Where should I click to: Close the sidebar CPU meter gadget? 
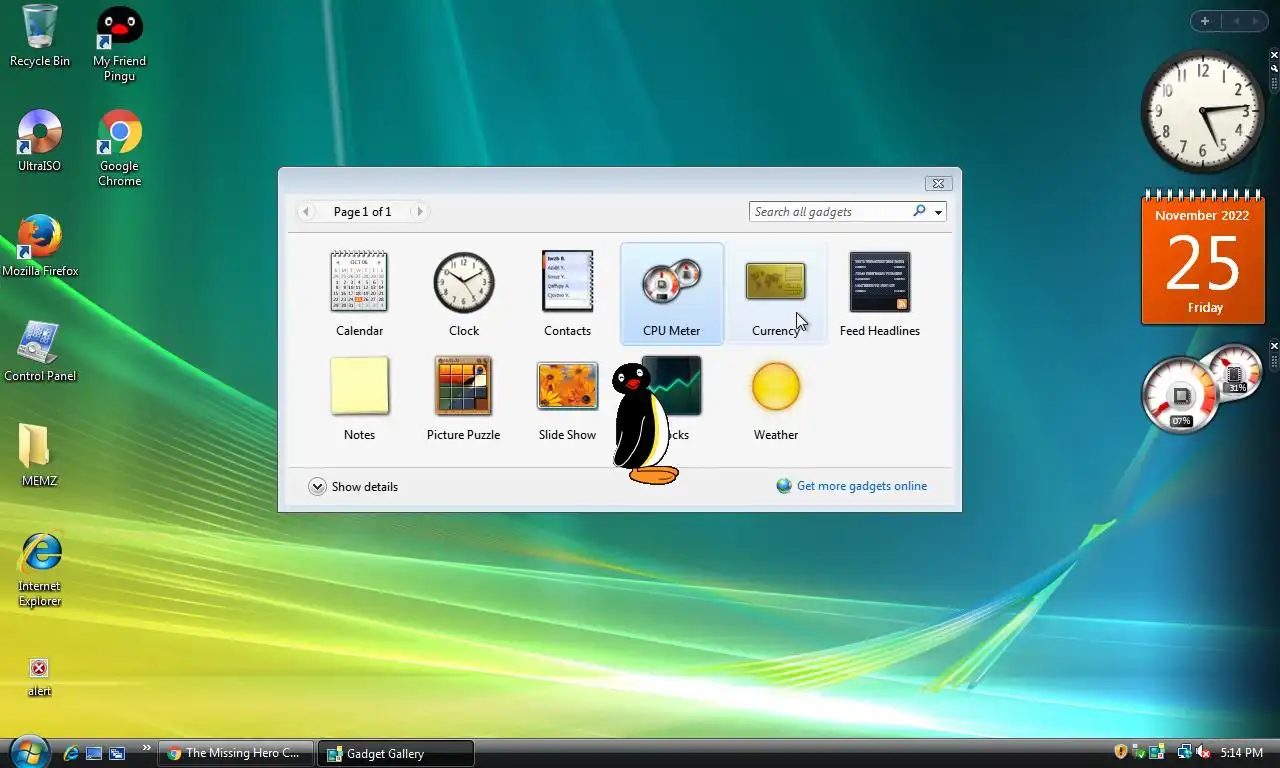coord(1274,346)
